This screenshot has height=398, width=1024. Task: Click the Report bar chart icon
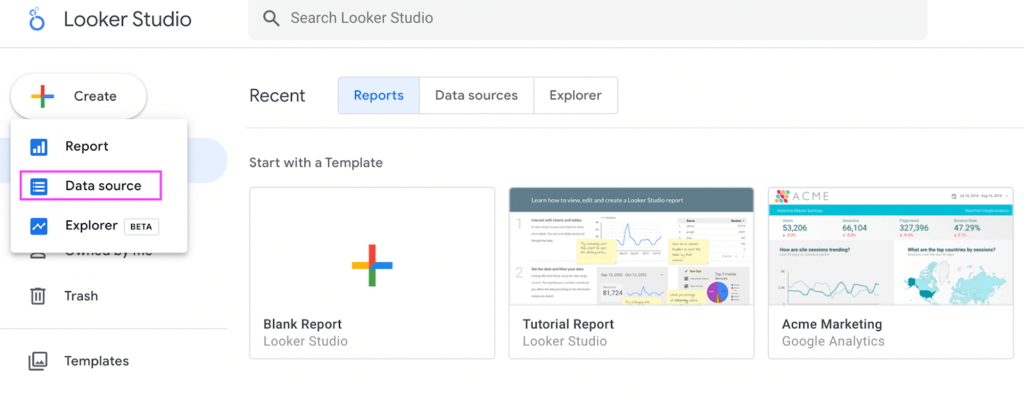(x=39, y=146)
